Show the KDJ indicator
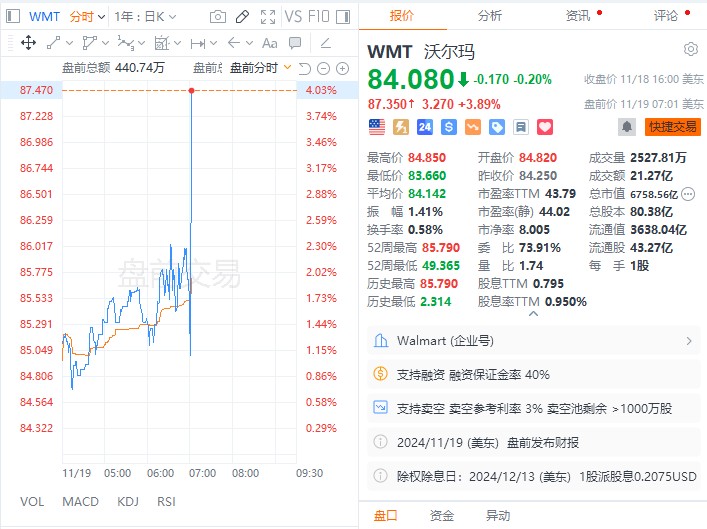This screenshot has width=707, height=529. tap(128, 501)
